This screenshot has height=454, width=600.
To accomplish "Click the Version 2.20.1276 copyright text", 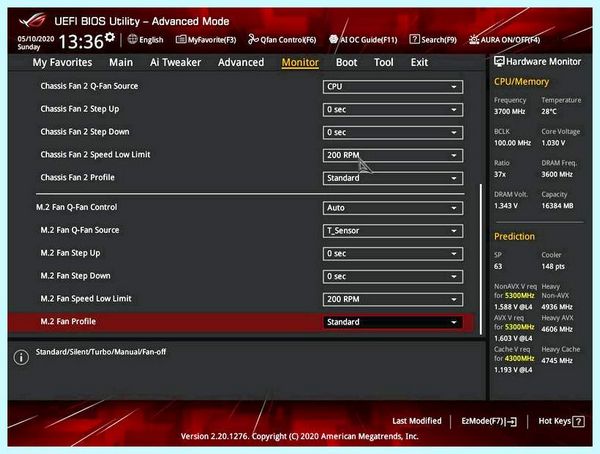I will (x=299, y=436).
